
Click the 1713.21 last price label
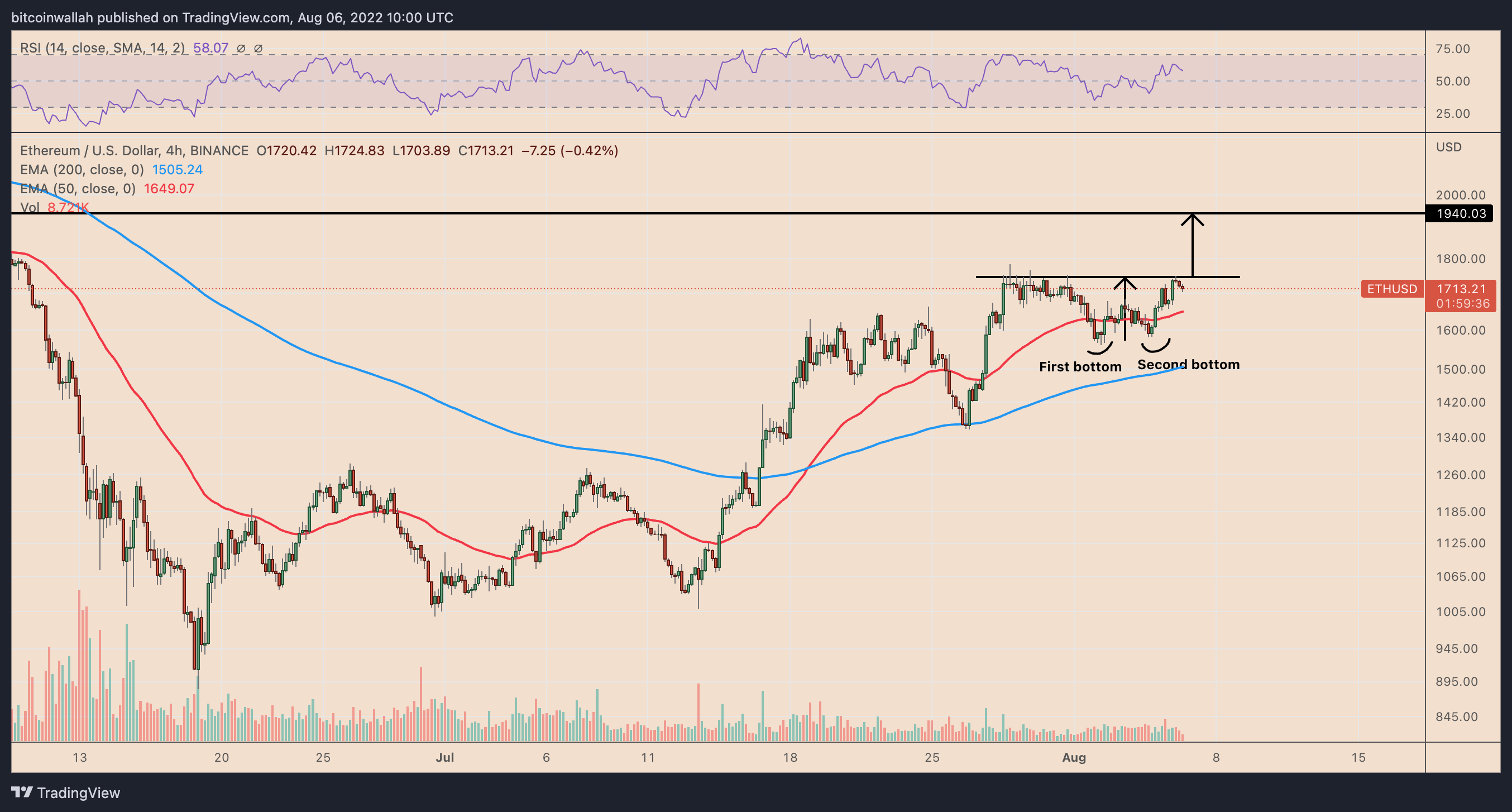tap(1461, 289)
